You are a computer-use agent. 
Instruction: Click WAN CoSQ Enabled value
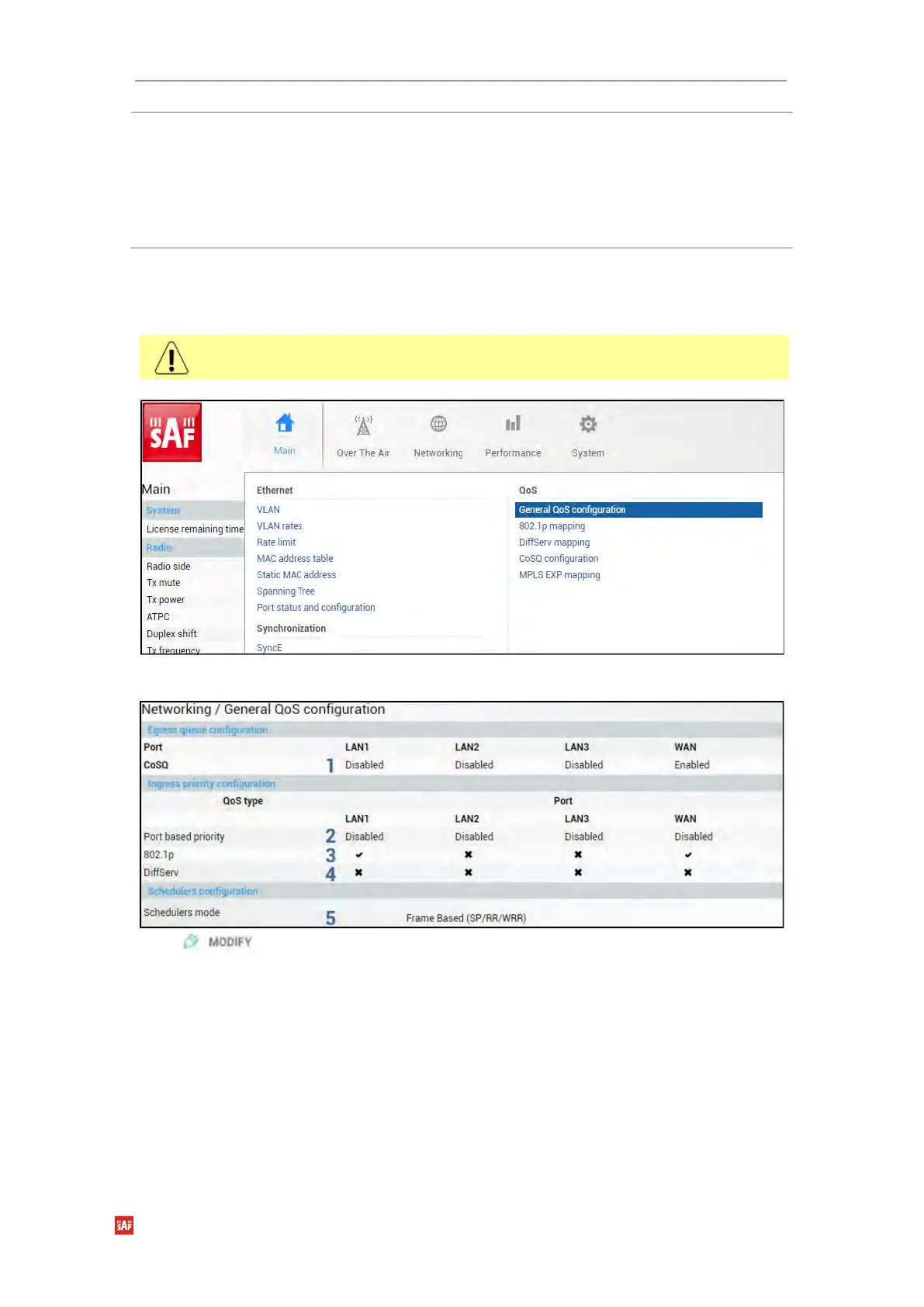[x=691, y=765]
